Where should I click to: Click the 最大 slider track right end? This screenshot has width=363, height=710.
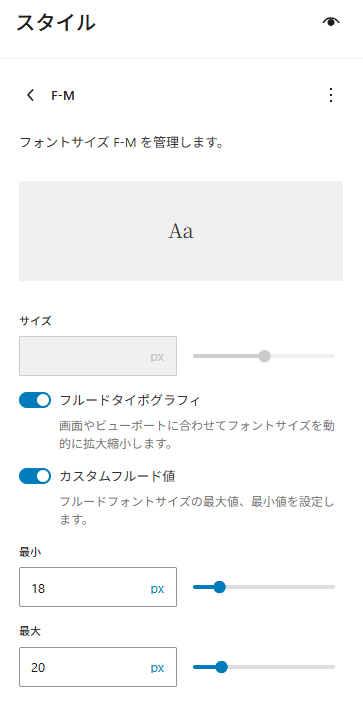point(332,667)
